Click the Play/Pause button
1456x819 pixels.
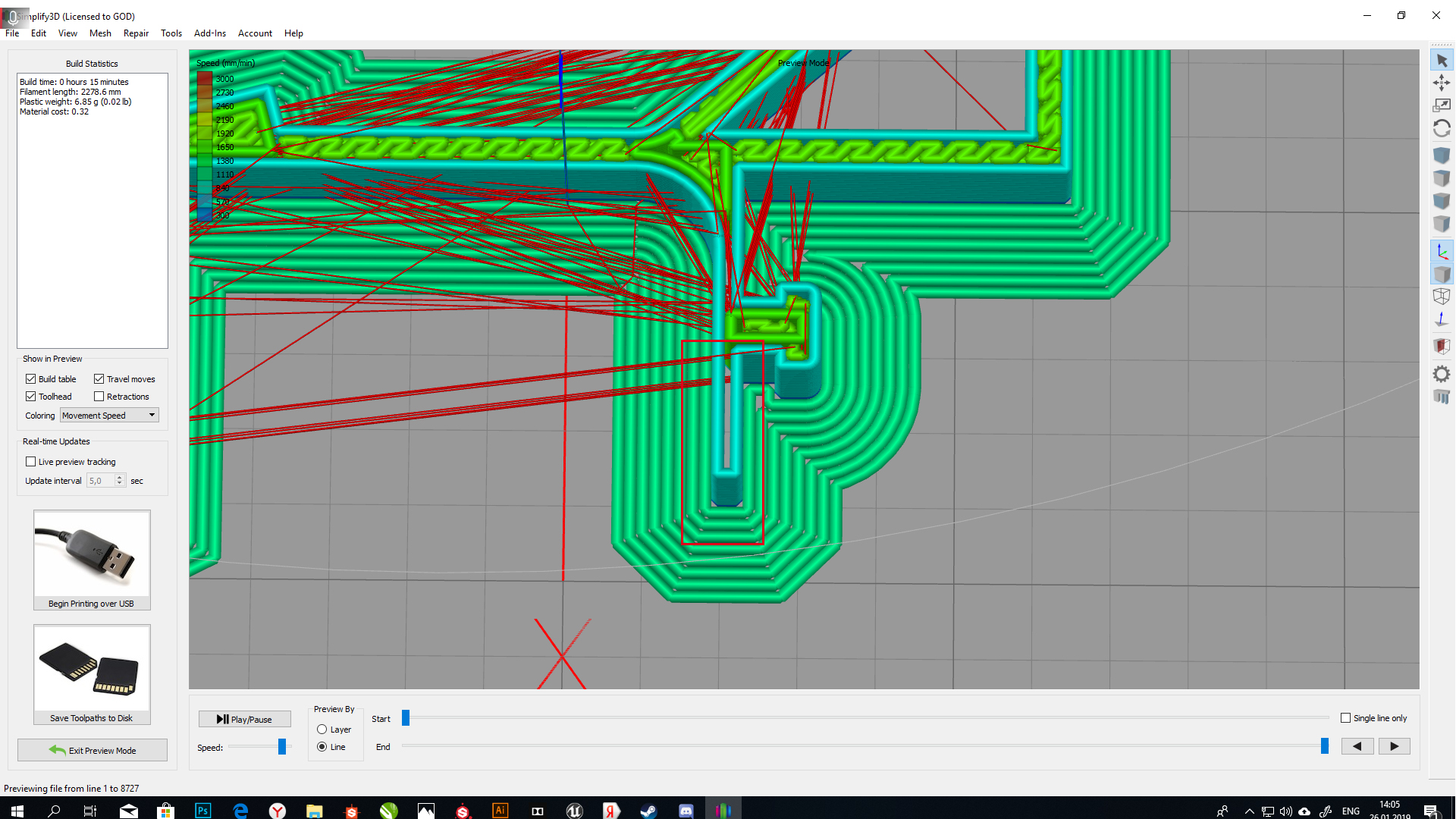pos(244,719)
